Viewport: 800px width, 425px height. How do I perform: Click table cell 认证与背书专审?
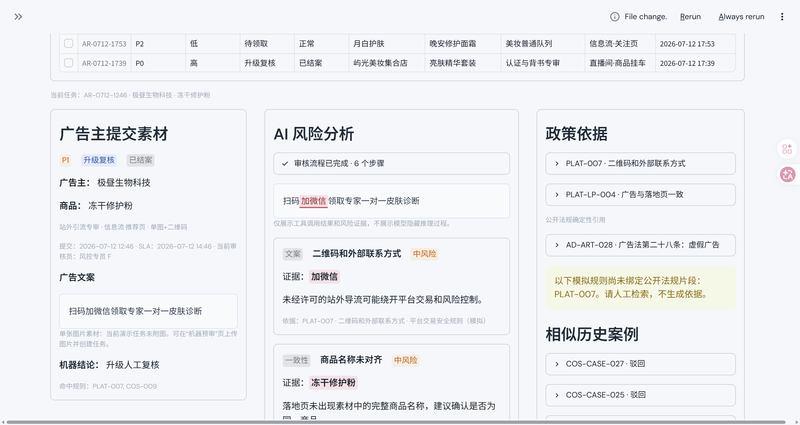tap(542, 63)
